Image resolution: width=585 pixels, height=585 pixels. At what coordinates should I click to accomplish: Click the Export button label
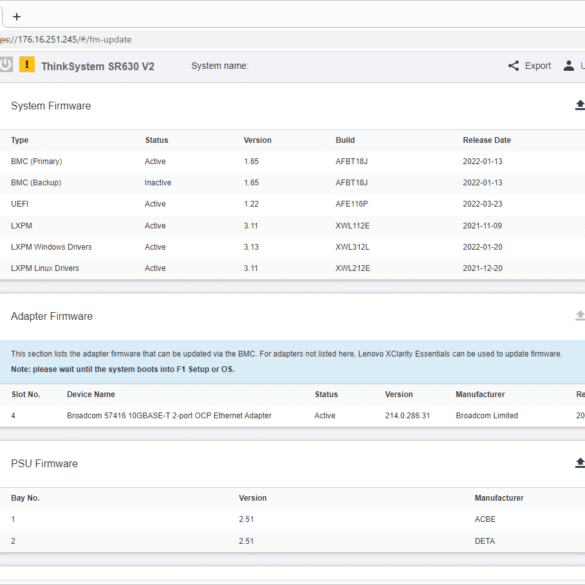[x=538, y=66]
